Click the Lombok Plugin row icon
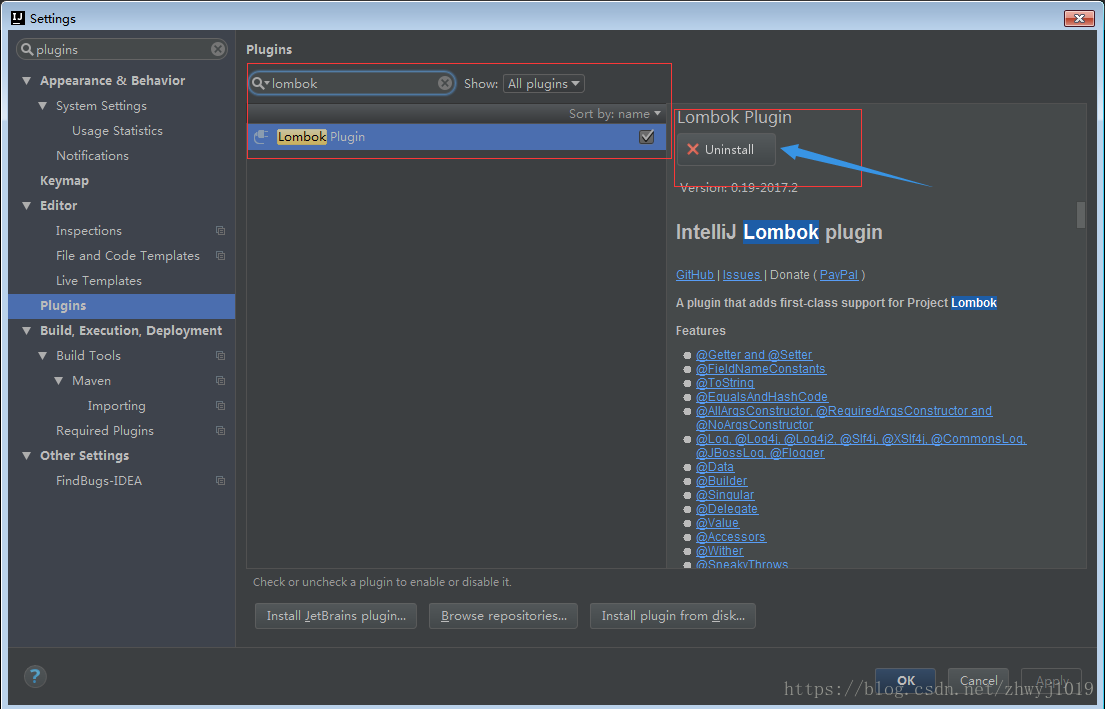Viewport: 1105px width, 709px height. click(261, 137)
